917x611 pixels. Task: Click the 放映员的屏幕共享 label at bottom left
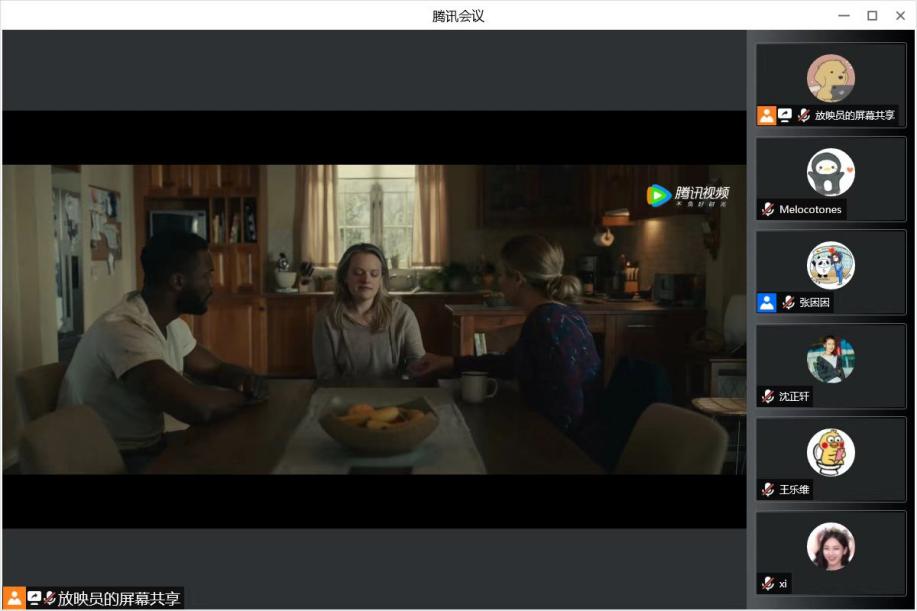tap(119, 598)
